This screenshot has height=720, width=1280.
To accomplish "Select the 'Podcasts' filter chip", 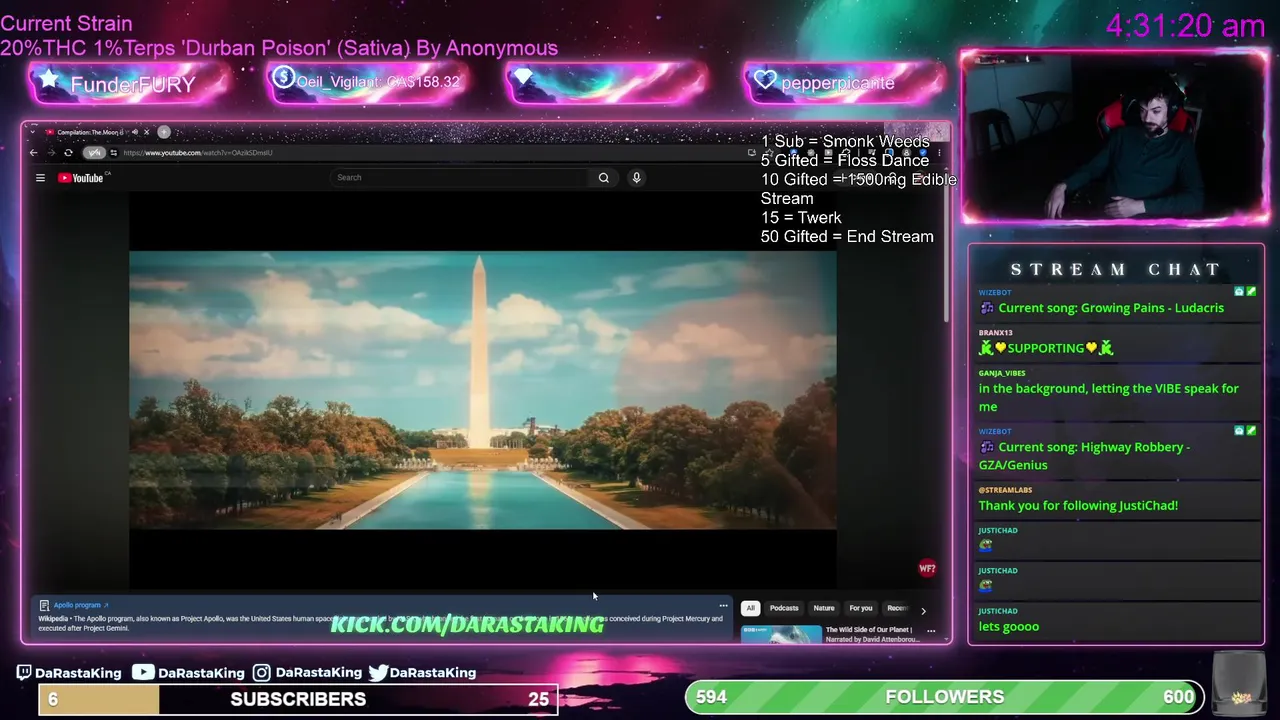I will tap(784, 608).
